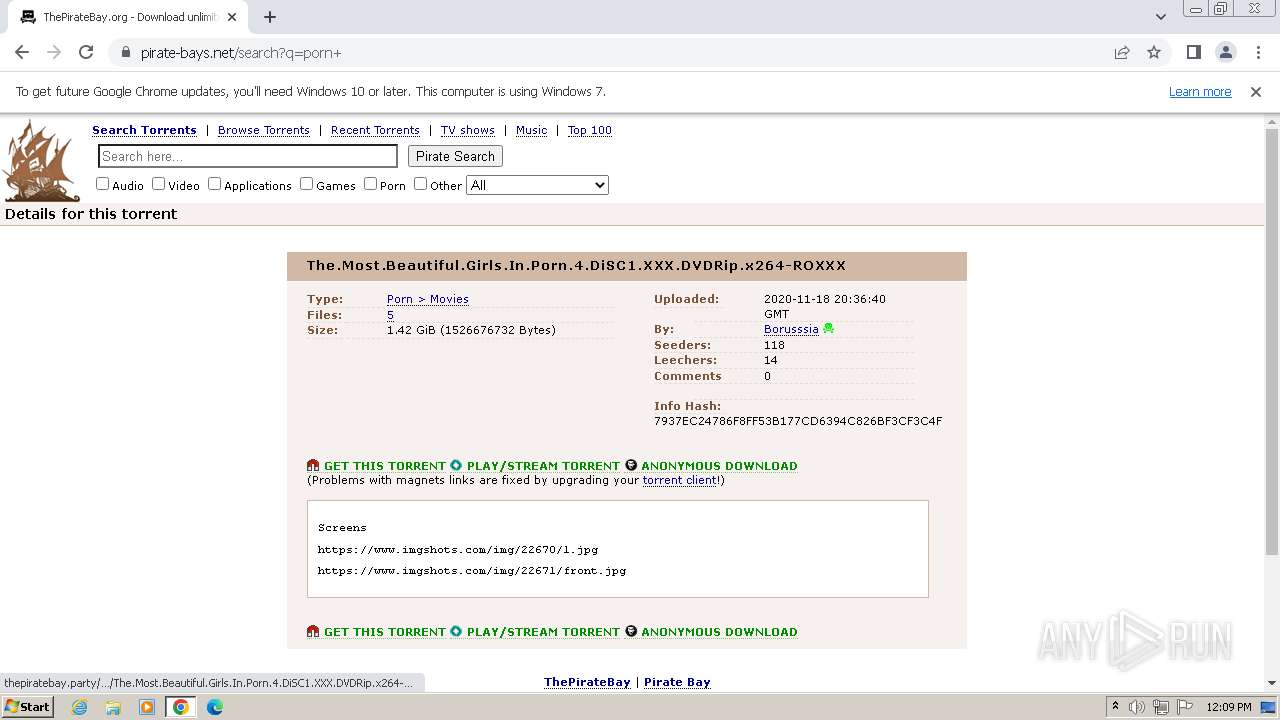Screen dimensions: 1280x720
Task: Tick the Games checkbox
Action: click(306, 184)
